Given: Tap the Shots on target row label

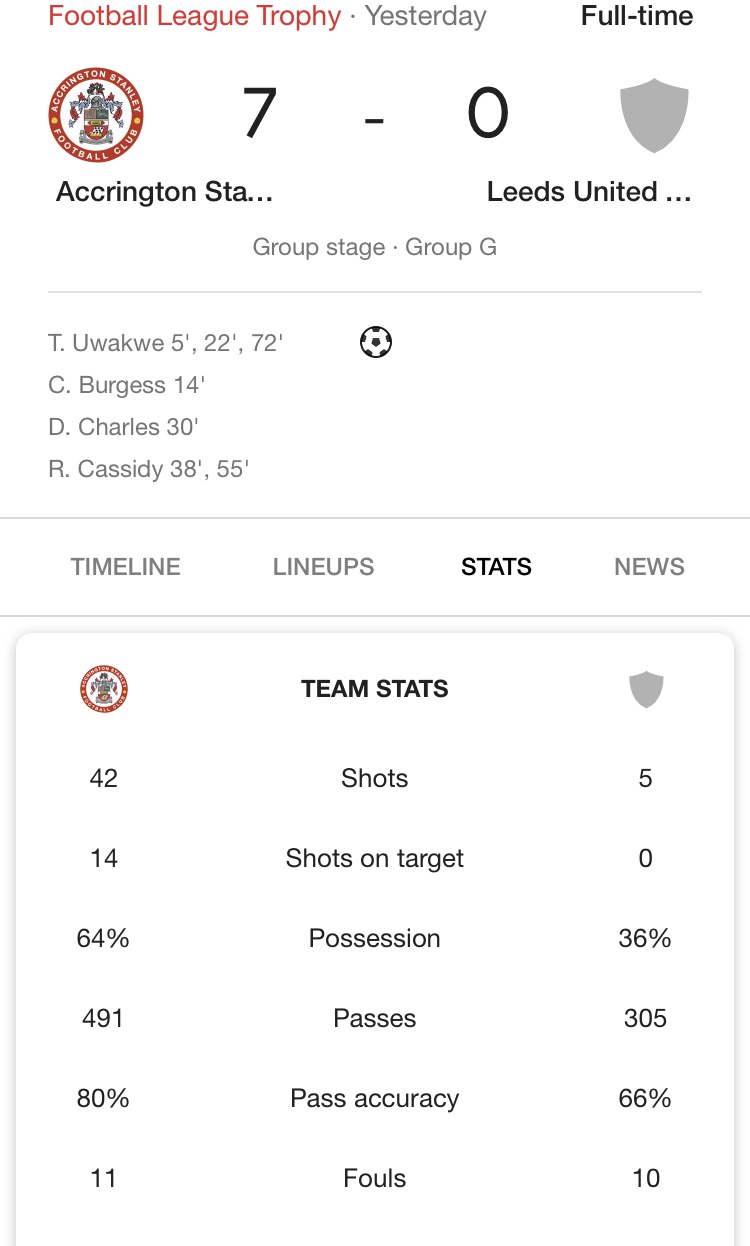Looking at the screenshot, I should tap(375, 858).
